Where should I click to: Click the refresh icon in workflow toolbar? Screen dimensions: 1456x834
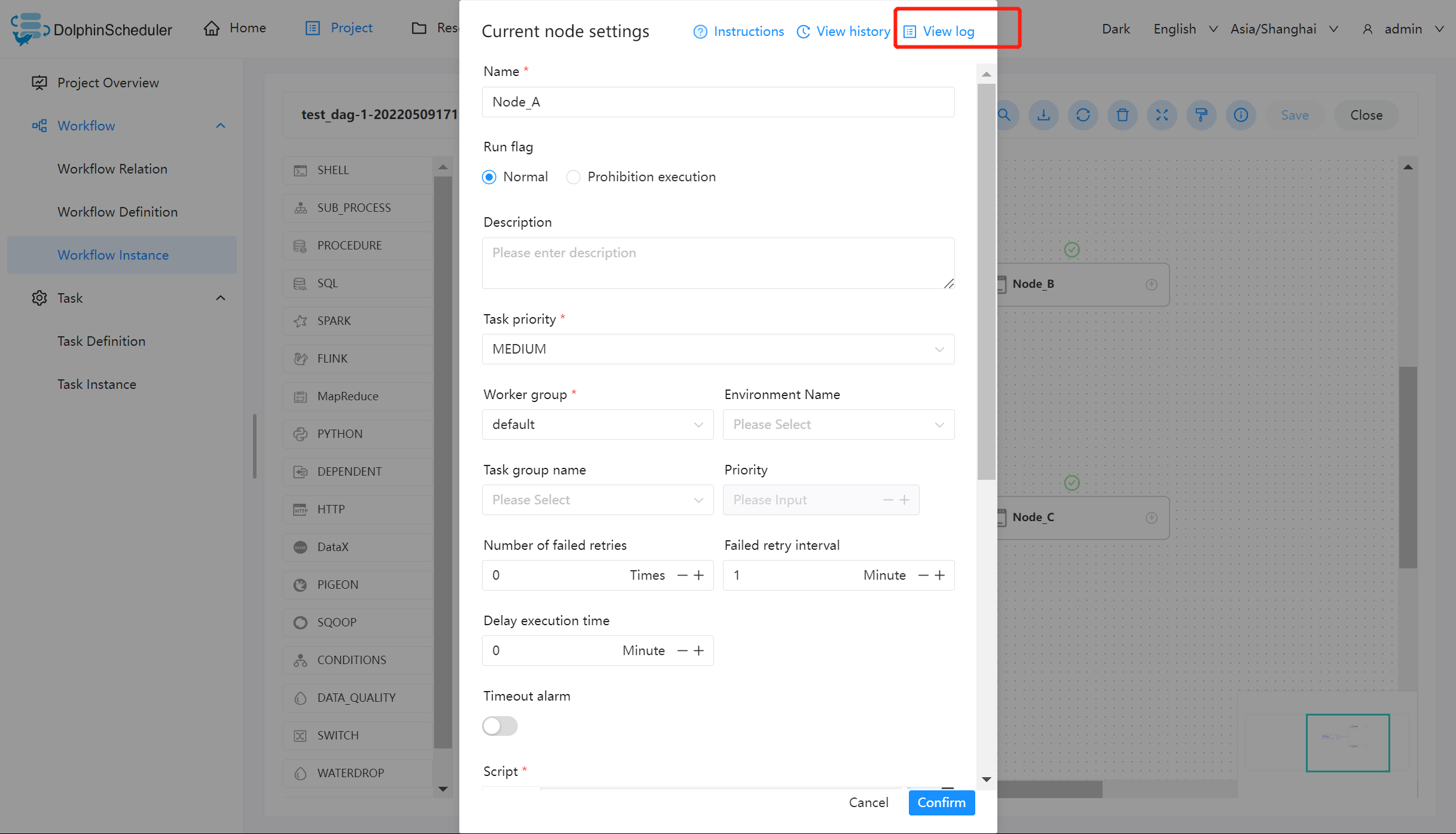[1083, 115]
